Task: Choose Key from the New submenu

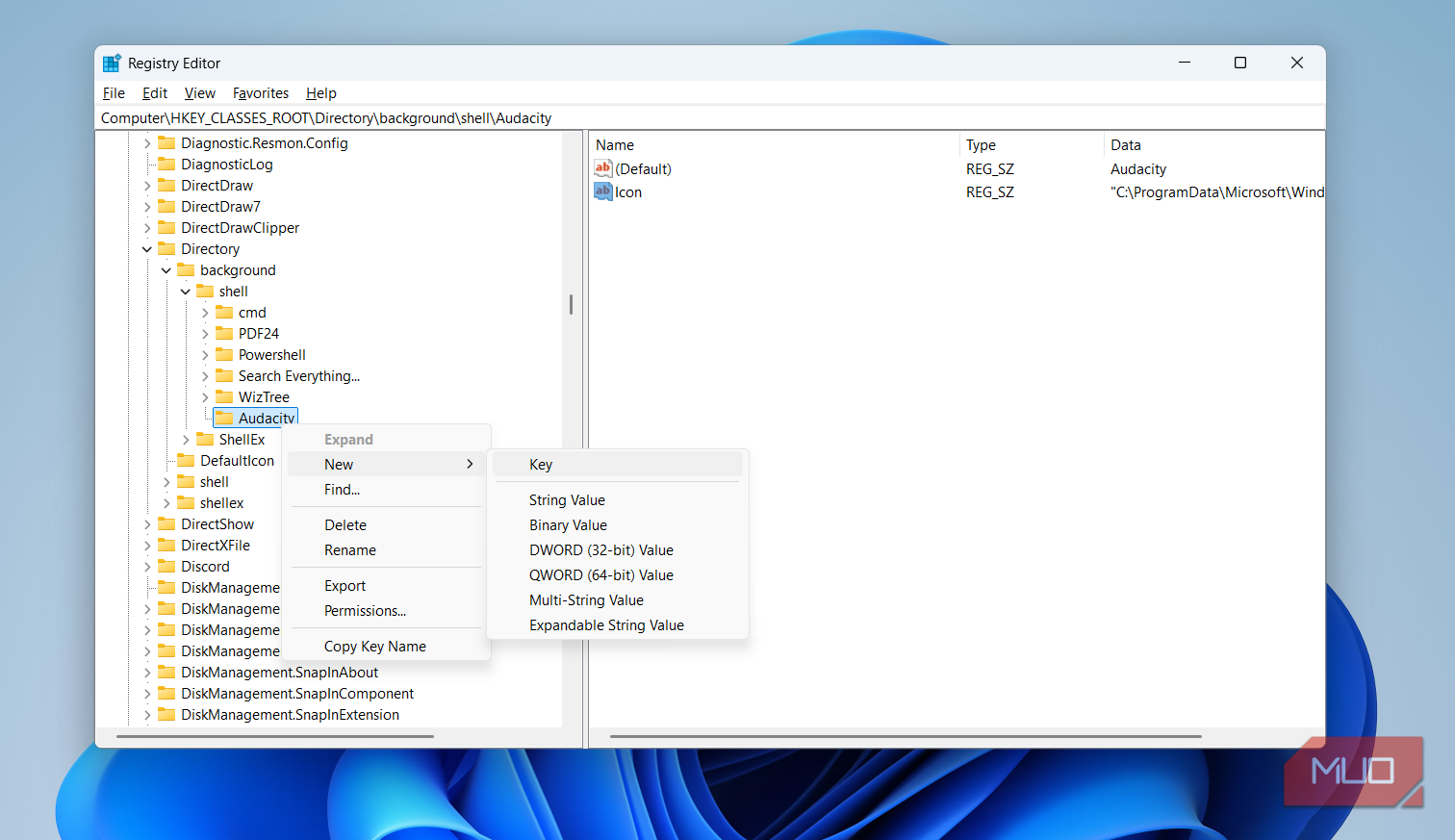Action: pos(618,465)
